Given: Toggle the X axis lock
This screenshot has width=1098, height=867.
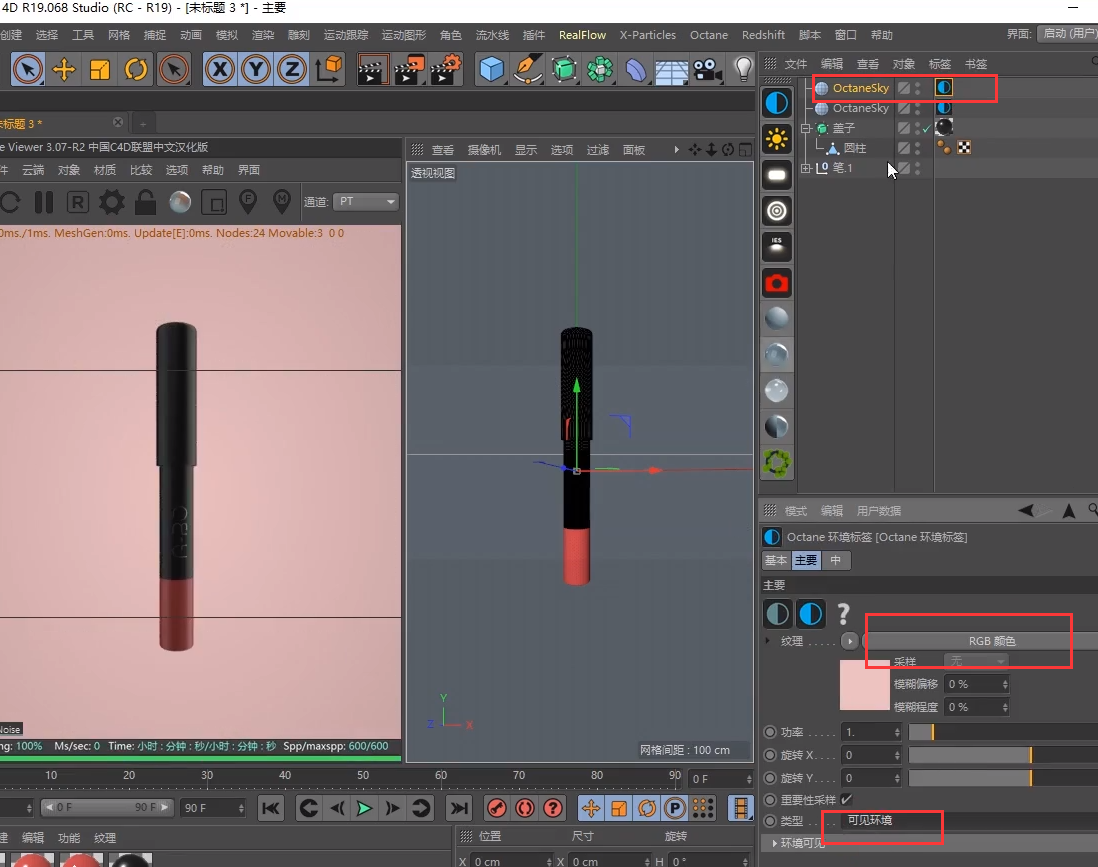Looking at the screenshot, I should (220, 70).
